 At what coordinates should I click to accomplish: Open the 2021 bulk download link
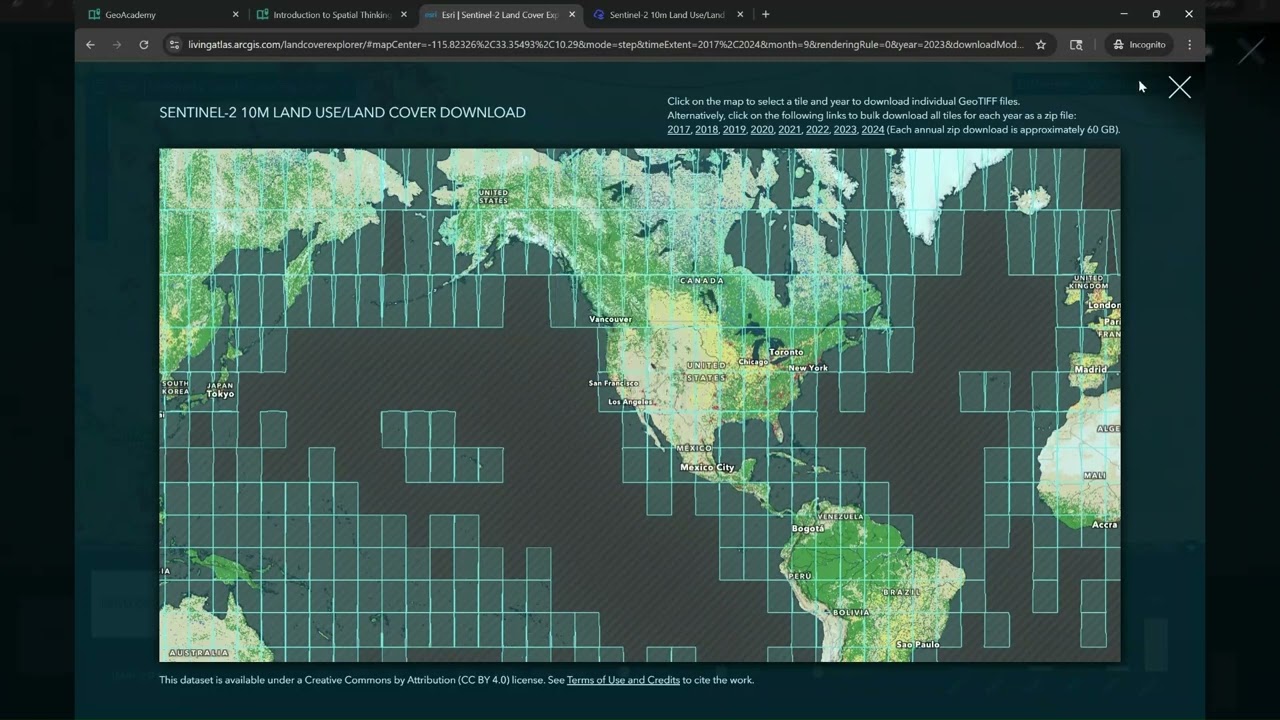[x=790, y=130]
